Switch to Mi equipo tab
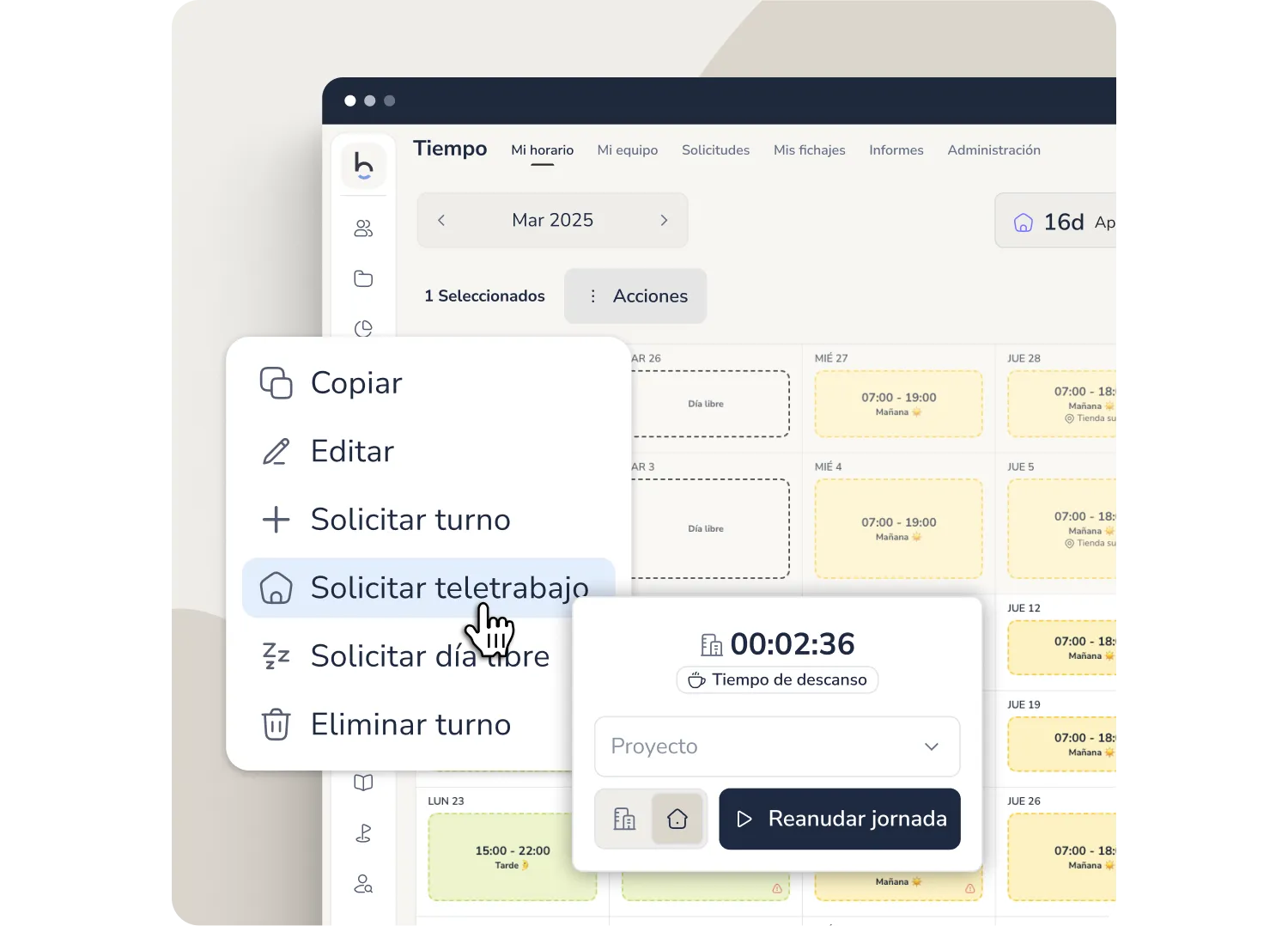The height and width of the screenshot is (926, 1288). [627, 150]
